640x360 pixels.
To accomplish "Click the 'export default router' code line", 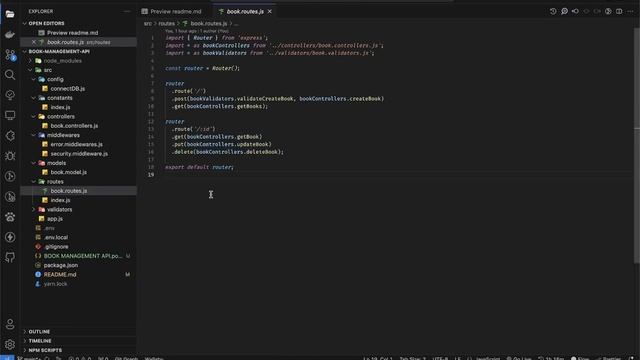I will [199, 167].
